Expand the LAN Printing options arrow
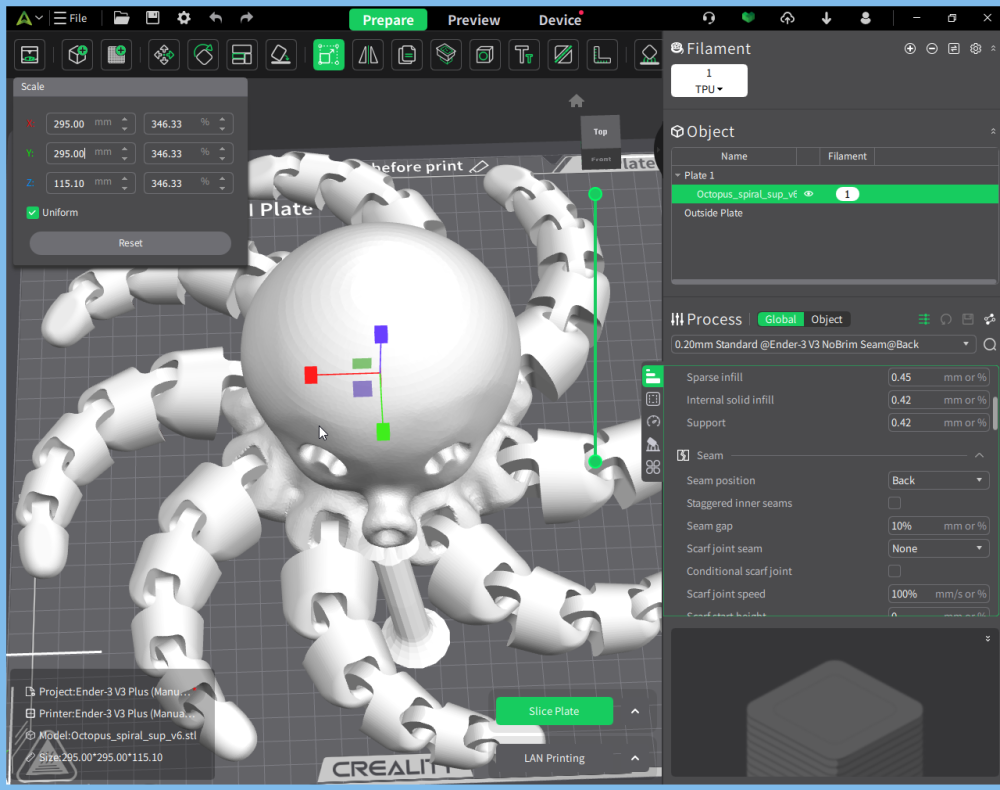1000x790 pixels. [x=635, y=758]
